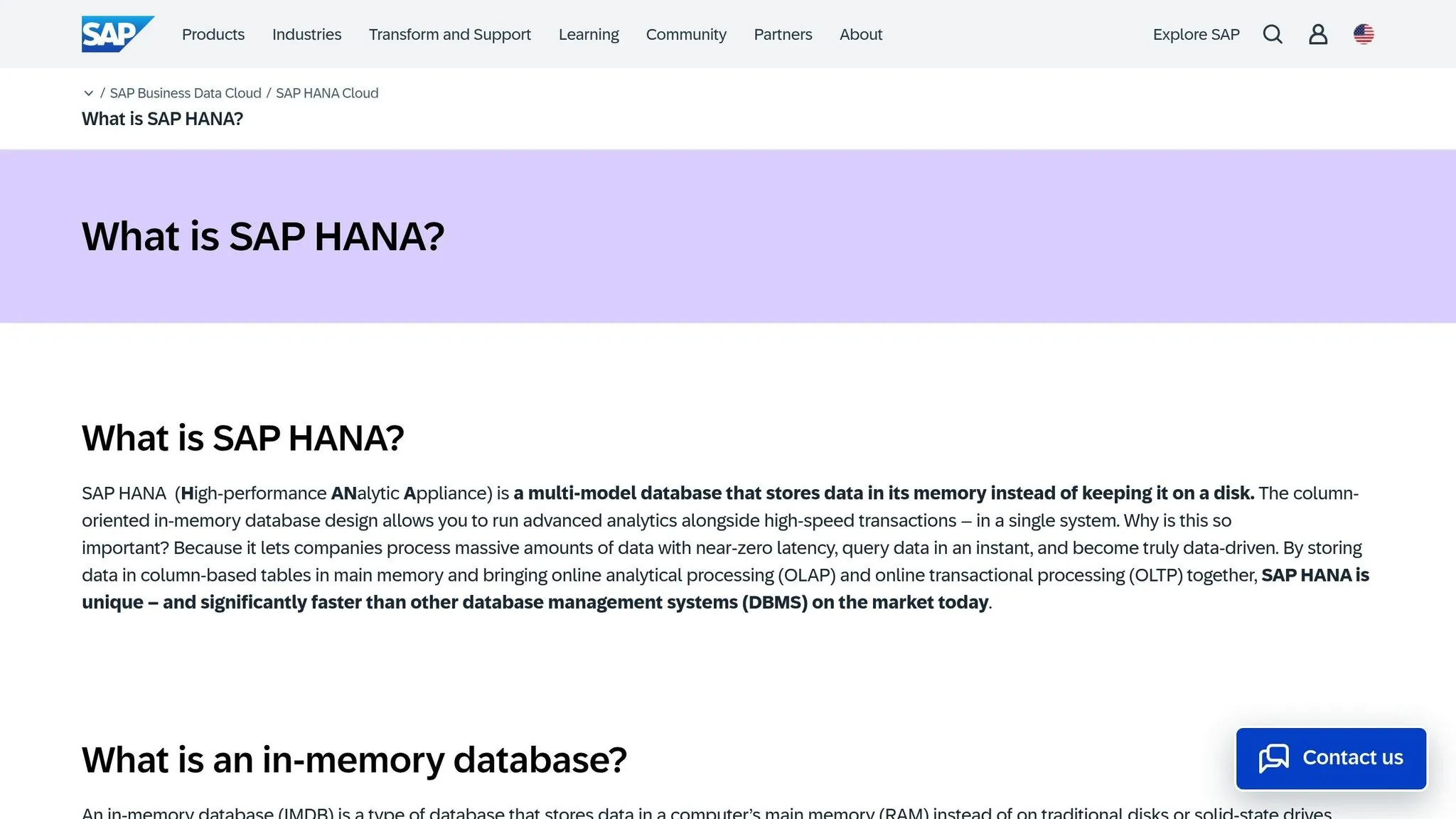The height and width of the screenshot is (819, 1456).
Task: Click the SAP HANA Cloud breadcrumb link
Action: point(327,93)
